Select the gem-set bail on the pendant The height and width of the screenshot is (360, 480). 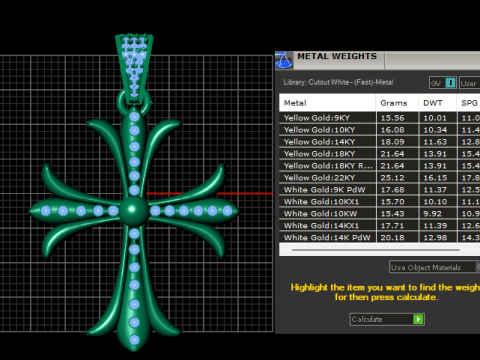(134, 68)
